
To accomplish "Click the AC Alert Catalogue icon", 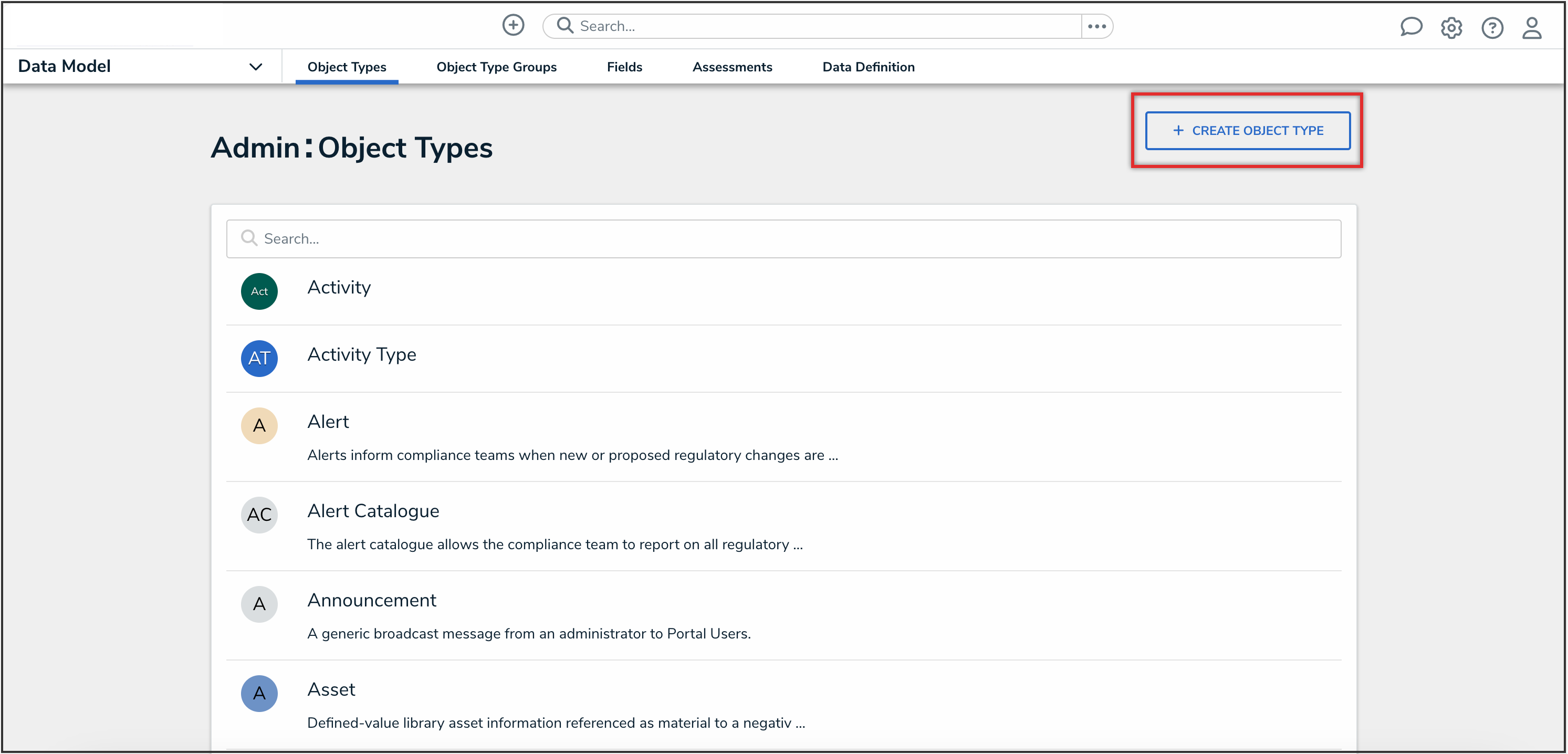I will pos(259,515).
